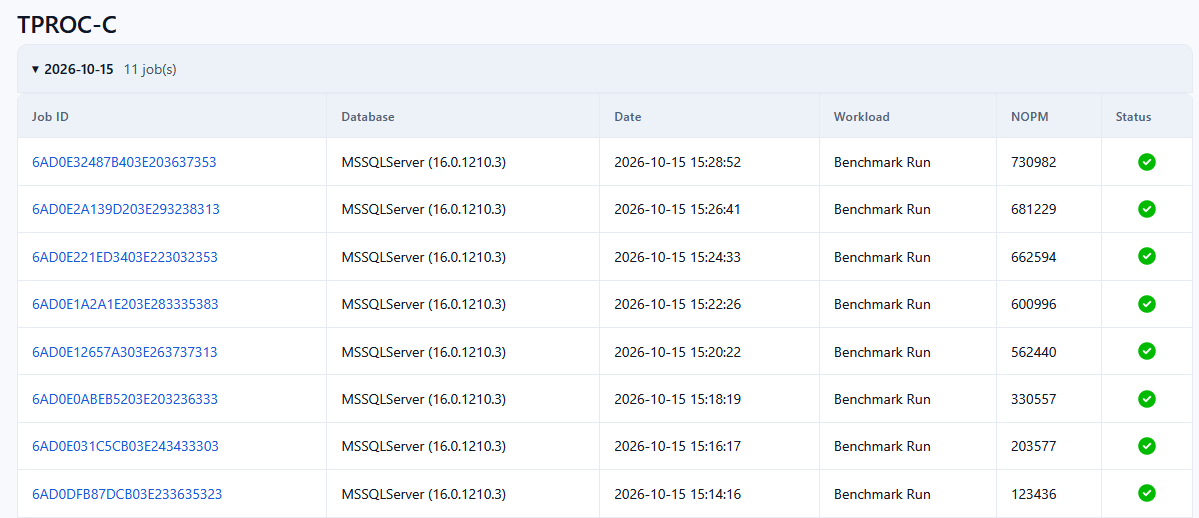Viewport: 1199px width, 518px height.
Task: Open job 6AD0E12657A303E263737313
Action: (x=125, y=352)
